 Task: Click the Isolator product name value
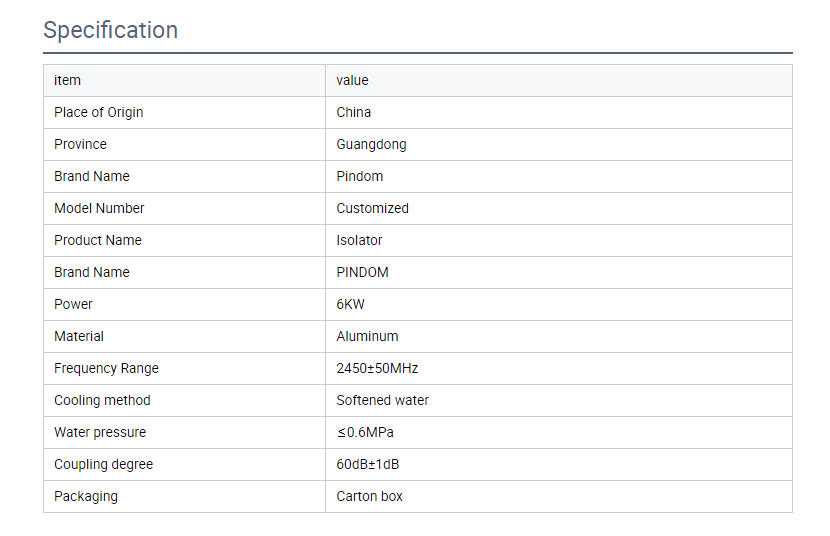coord(359,240)
